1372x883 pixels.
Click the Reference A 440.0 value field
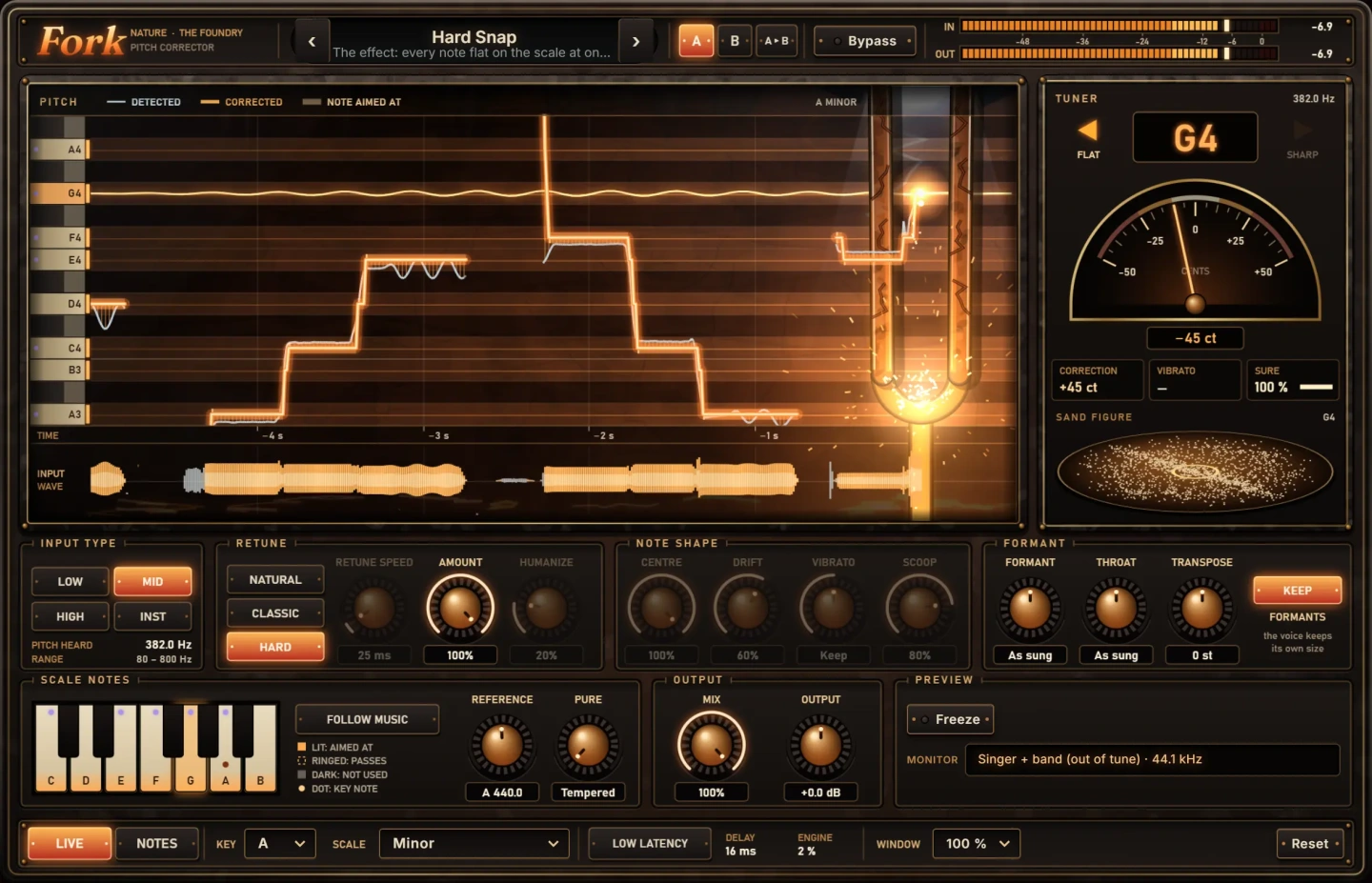(502, 792)
